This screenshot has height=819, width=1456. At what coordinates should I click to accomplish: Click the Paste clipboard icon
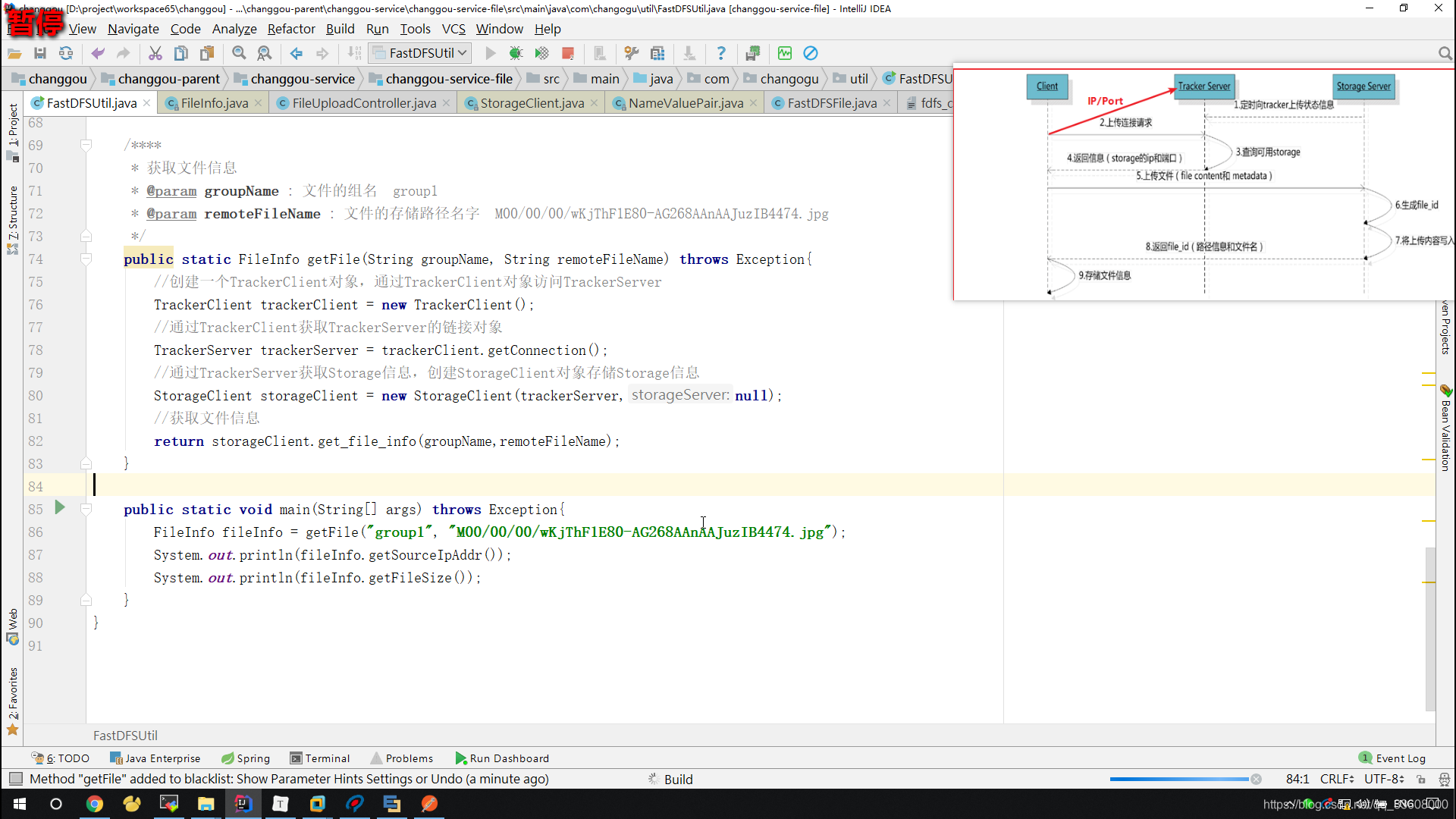click(x=206, y=53)
